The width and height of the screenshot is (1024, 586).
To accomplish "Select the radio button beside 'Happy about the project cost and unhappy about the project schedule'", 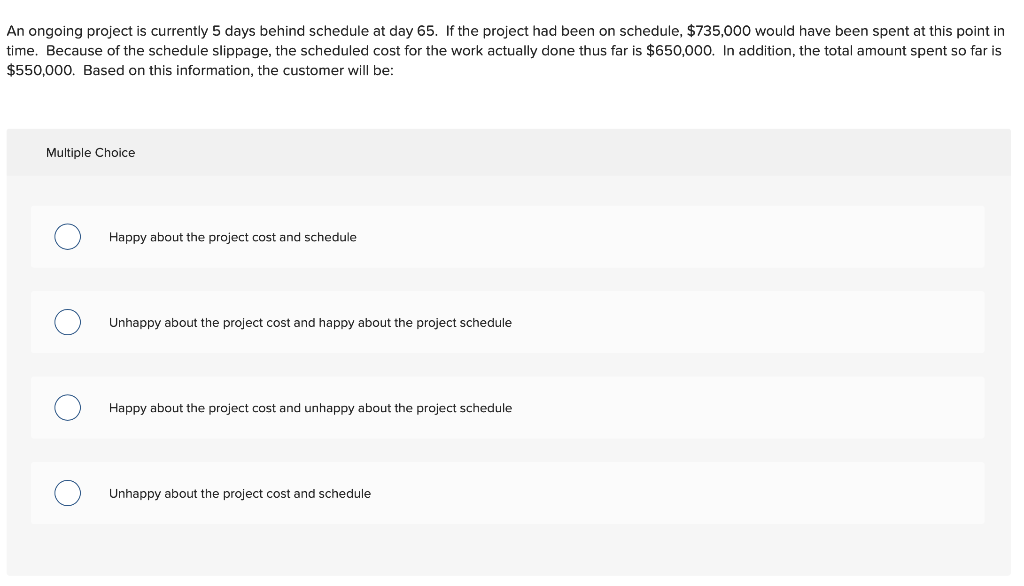I will point(67,407).
